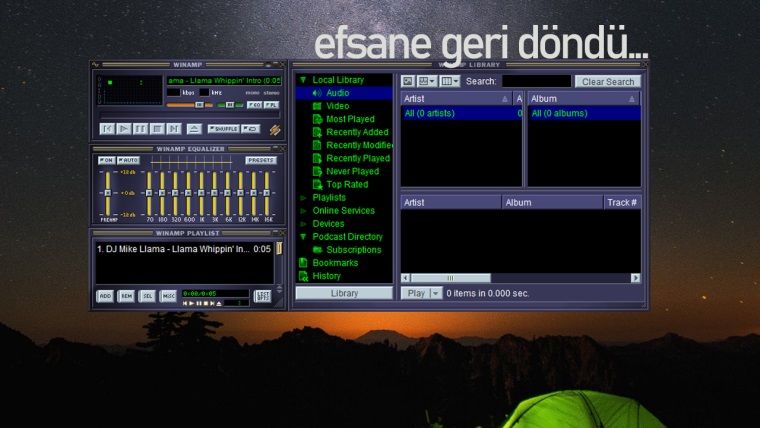The height and width of the screenshot is (428, 760).
Task: Open Recently Played smart view
Action: pyautogui.click(x=358, y=159)
